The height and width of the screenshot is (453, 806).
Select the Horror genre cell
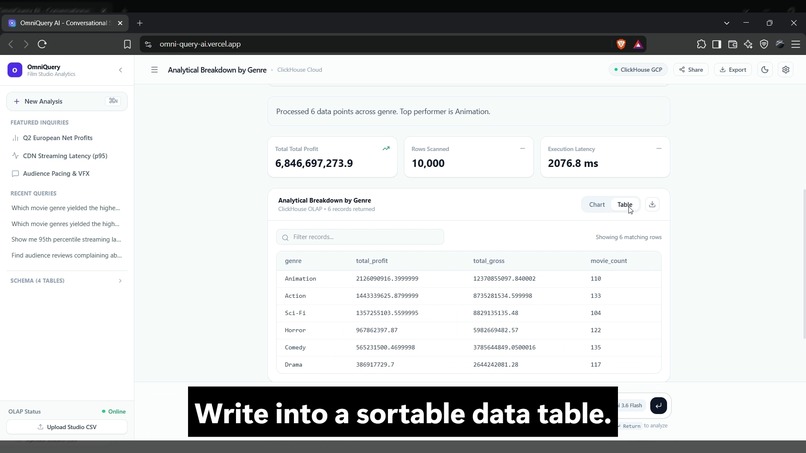click(295, 331)
